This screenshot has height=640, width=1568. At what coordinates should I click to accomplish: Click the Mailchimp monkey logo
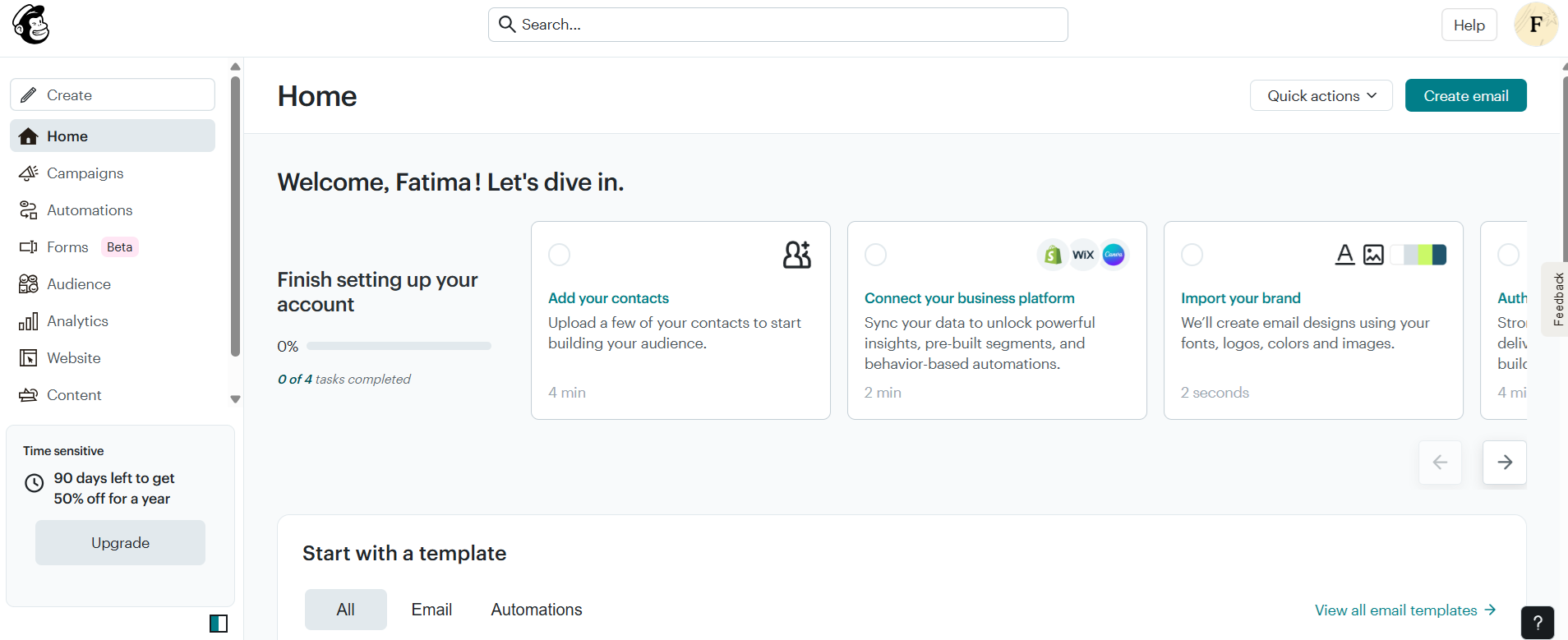[31, 25]
